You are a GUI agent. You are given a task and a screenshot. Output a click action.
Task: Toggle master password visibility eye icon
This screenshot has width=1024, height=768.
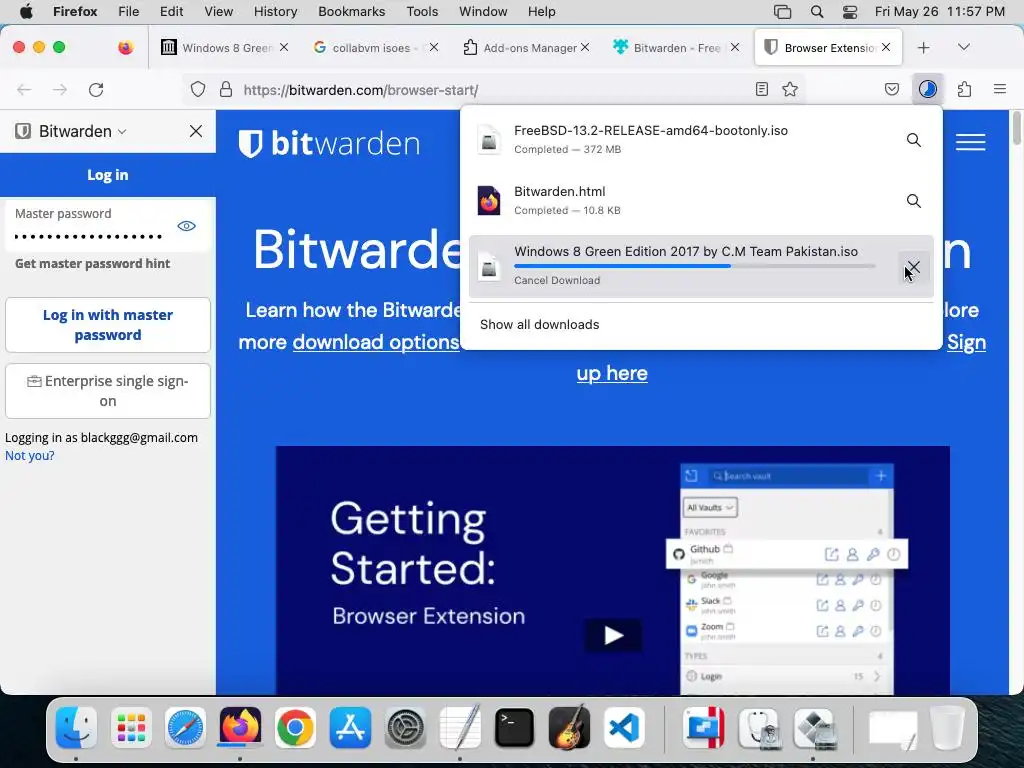(187, 226)
